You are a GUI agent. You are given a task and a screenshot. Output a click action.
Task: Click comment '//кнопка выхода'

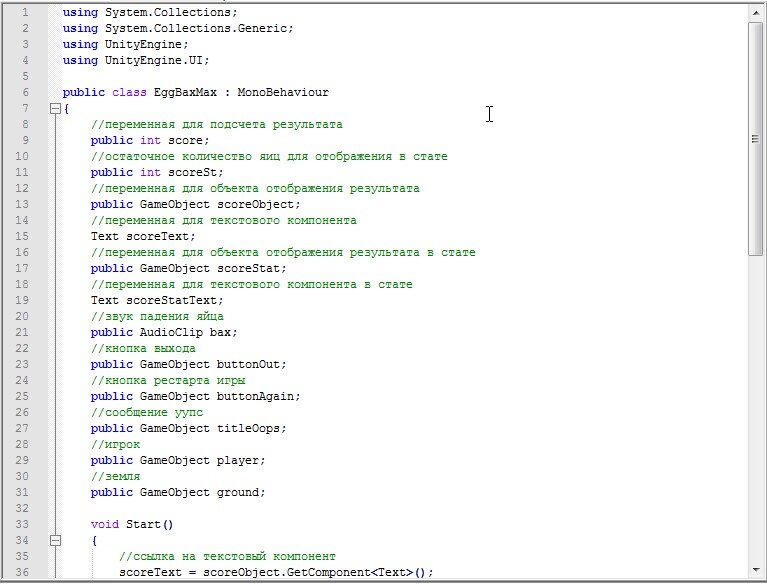[x=143, y=348]
